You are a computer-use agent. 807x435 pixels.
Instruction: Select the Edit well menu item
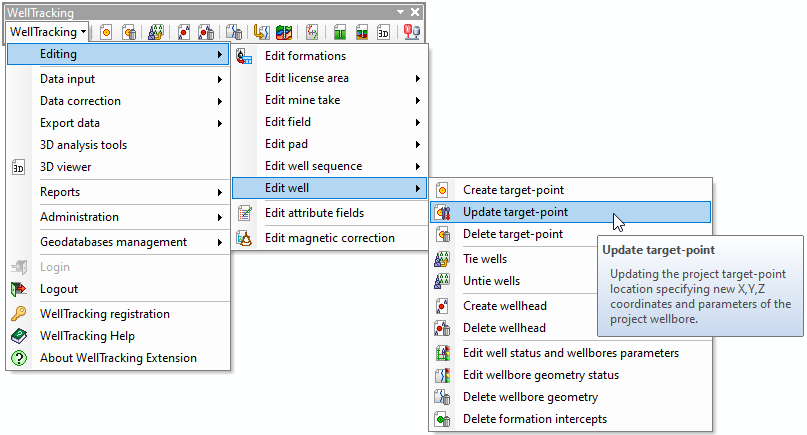point(329,188)
